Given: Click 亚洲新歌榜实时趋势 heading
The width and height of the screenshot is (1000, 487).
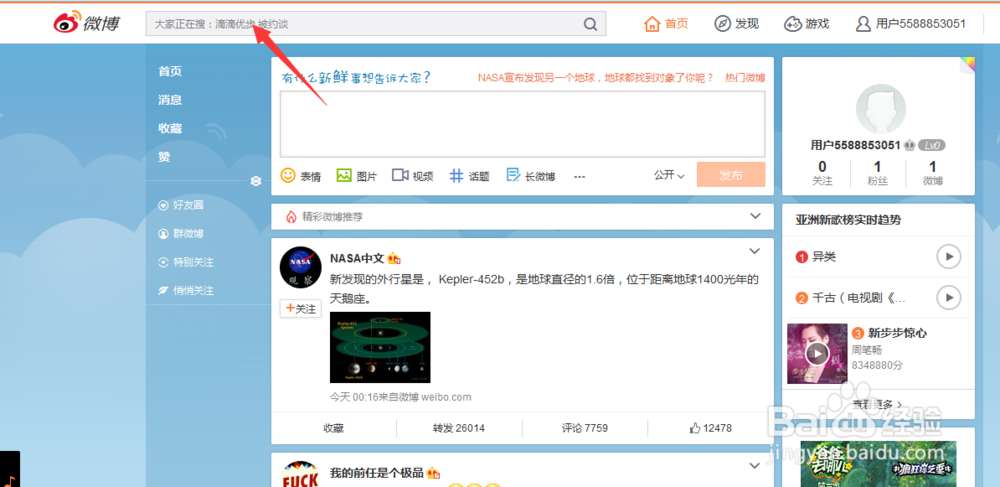Looking at the screenshot, I should pyautogui.click(x=848, y=220).
